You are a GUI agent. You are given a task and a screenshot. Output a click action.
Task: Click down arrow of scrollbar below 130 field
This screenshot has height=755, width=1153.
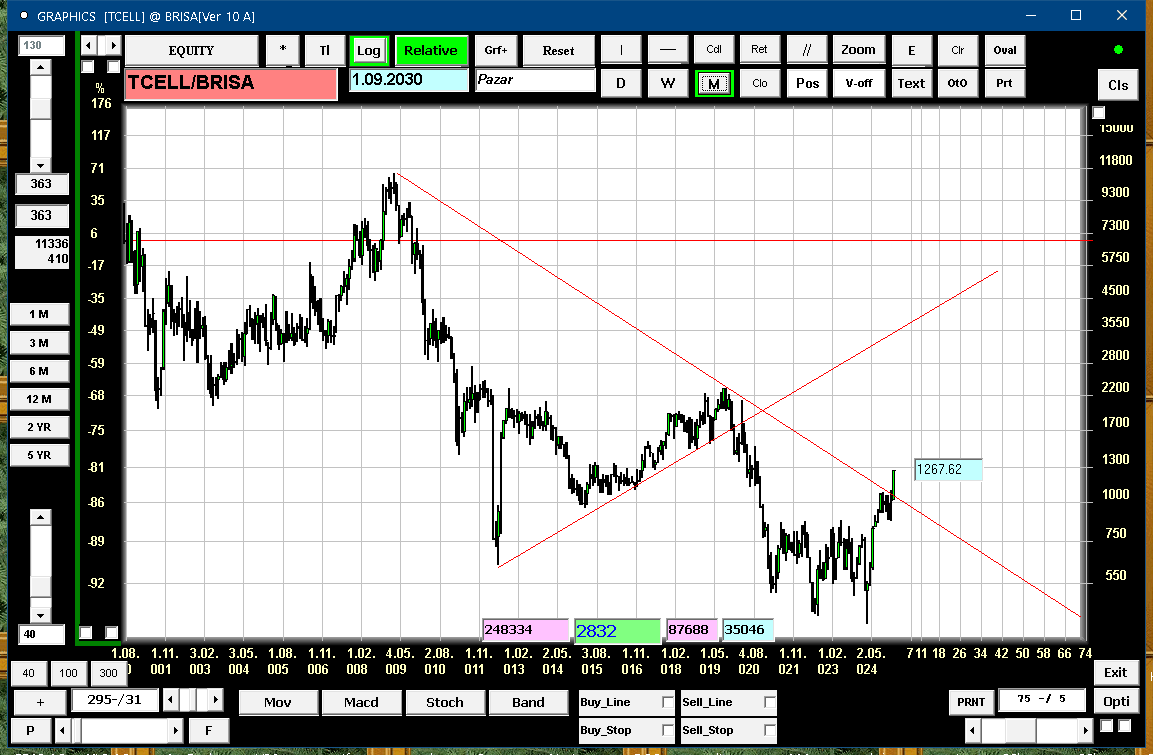[40, 165]
